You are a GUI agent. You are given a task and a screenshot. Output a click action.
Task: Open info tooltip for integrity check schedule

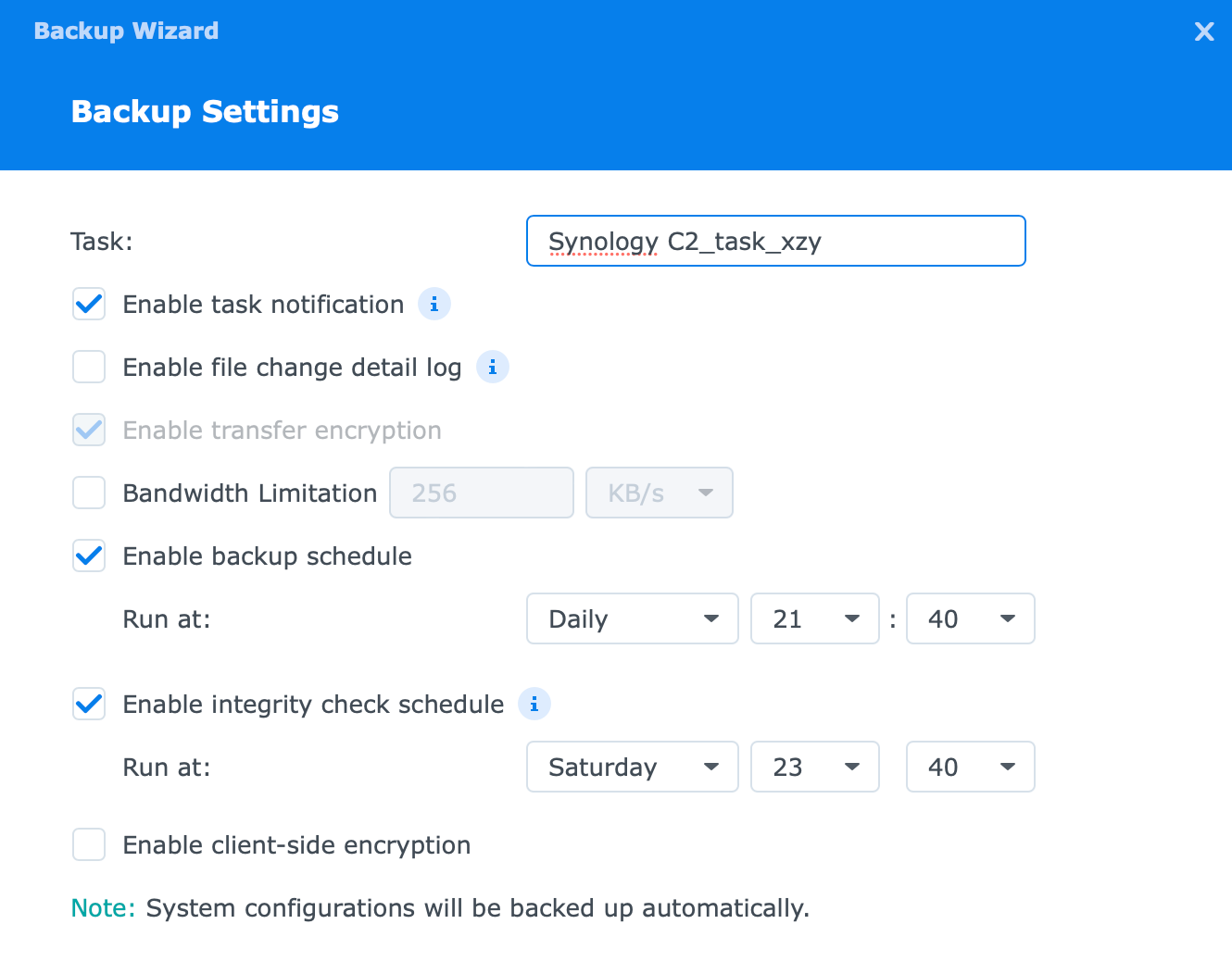(534, 704)
